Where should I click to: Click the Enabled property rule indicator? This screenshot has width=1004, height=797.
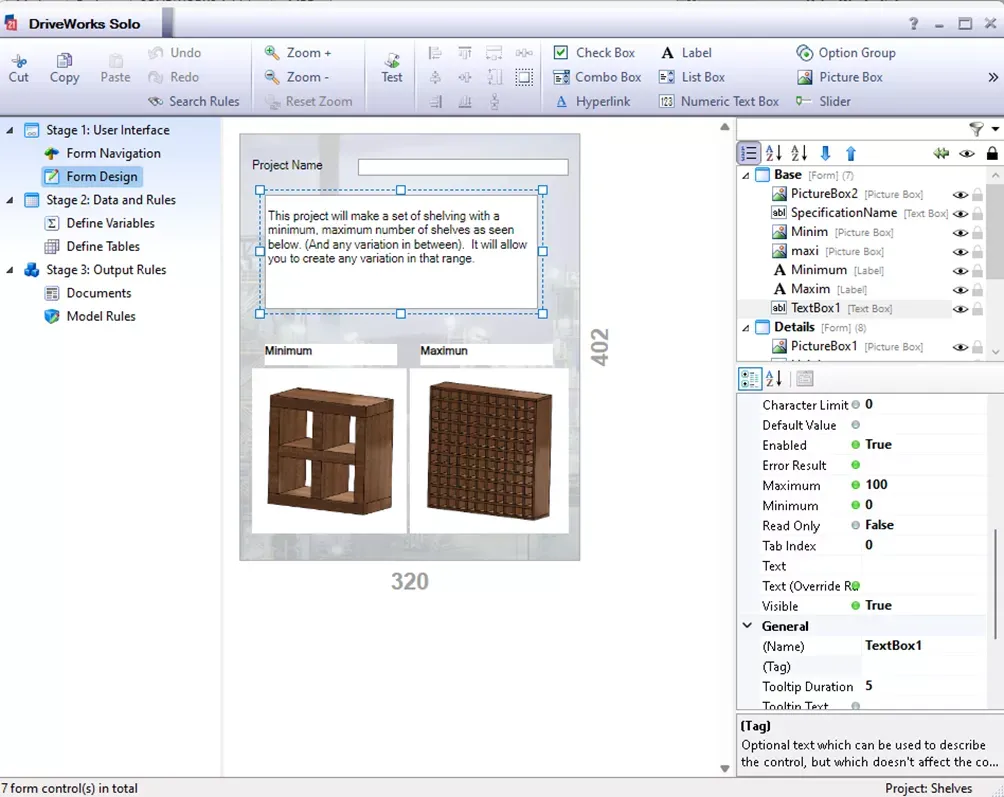pos(855,445)
